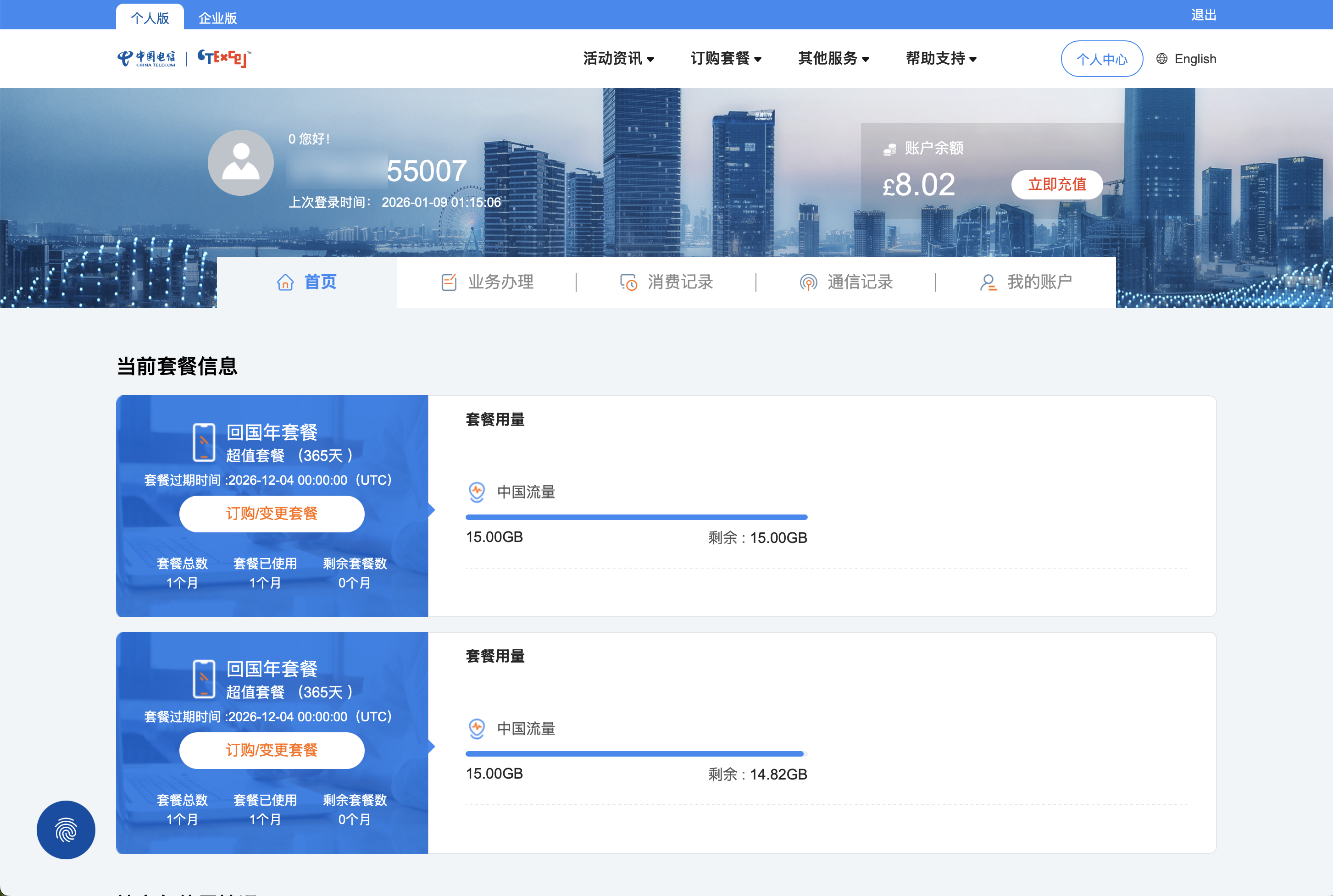Switch to the 企业版 tab
The width and height of the screenshot is (1333, 896).
click(x=217, y=18)
